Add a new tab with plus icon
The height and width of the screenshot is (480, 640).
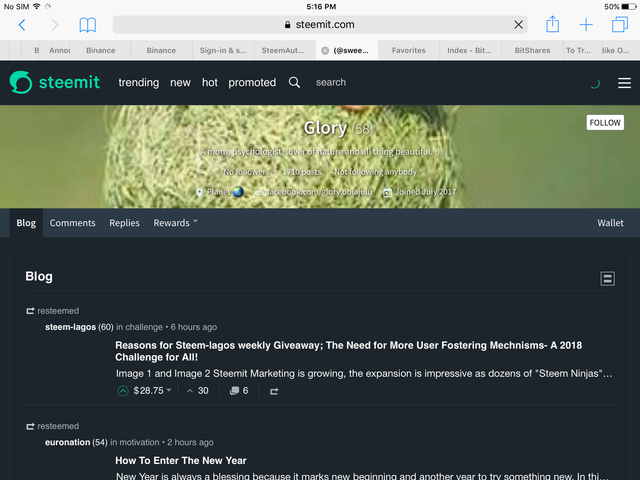pos(586,24)
